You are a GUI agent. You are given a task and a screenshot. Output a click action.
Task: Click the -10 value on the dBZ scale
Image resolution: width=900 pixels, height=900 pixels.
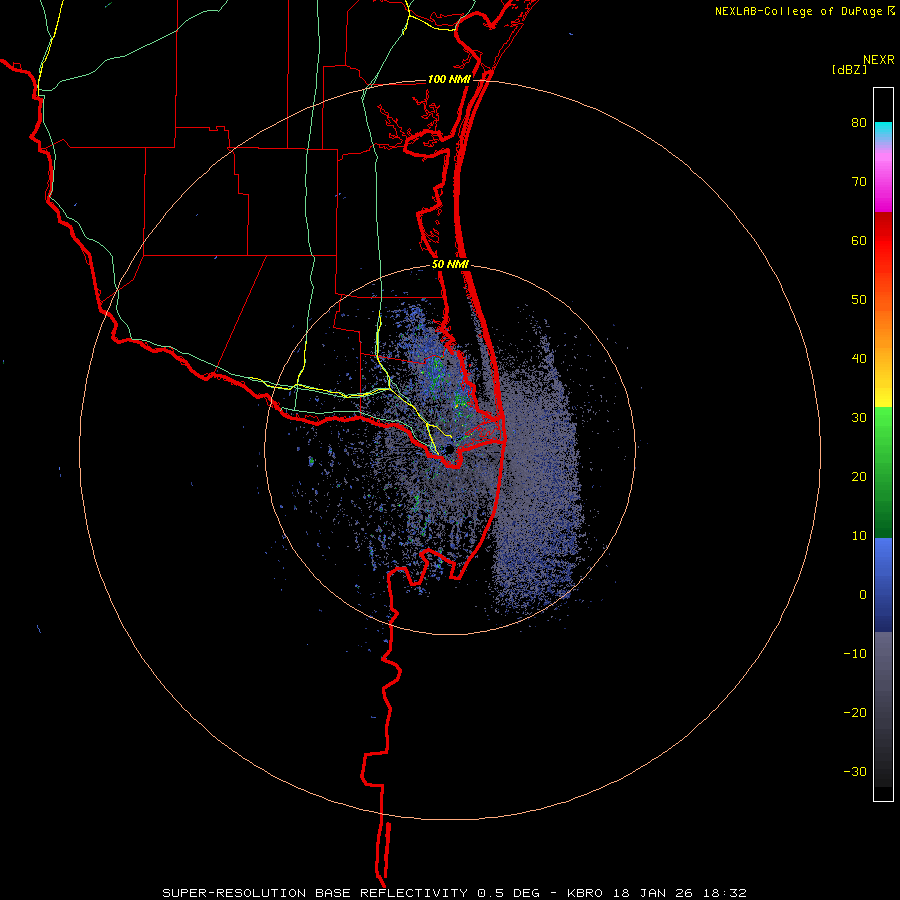[x=855, y=654]
